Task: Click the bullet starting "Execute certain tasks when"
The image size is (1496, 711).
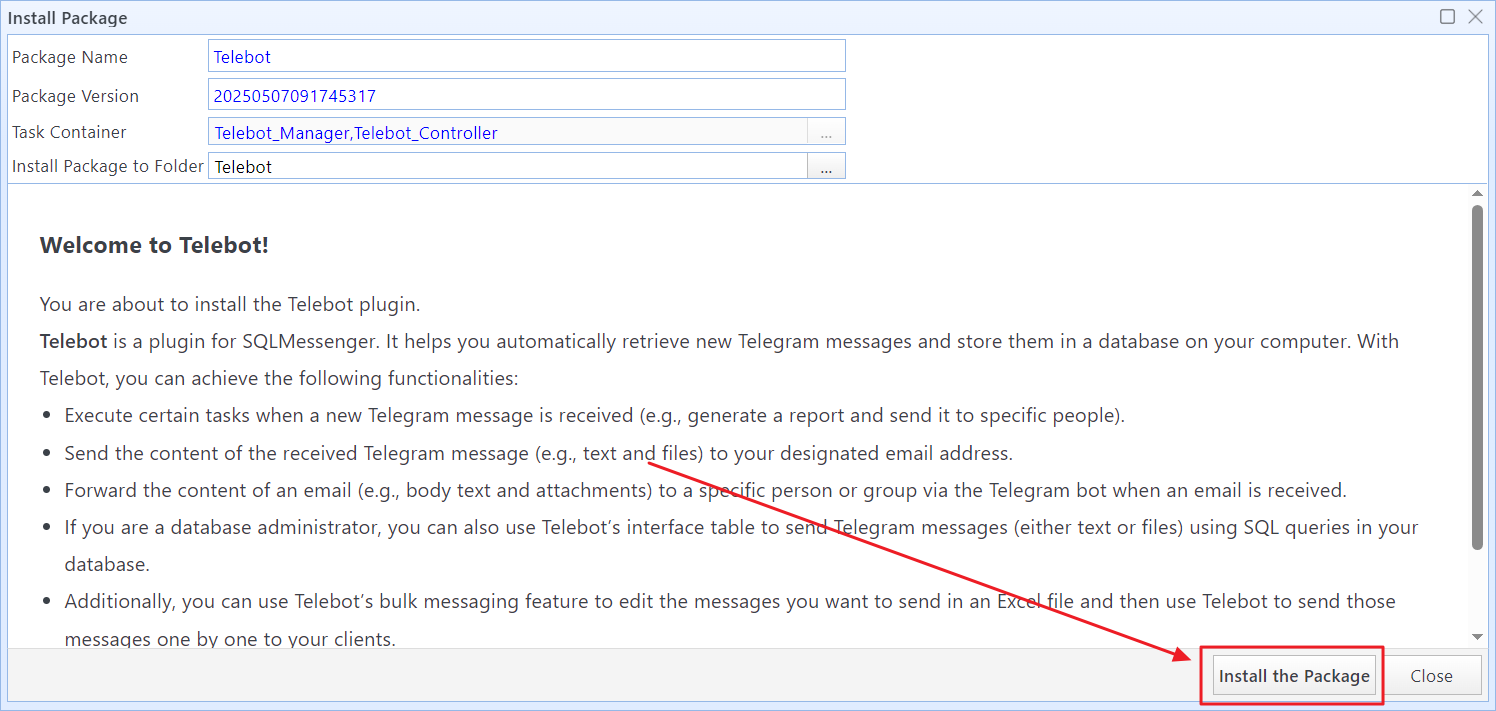Action: tap(595, 415)
